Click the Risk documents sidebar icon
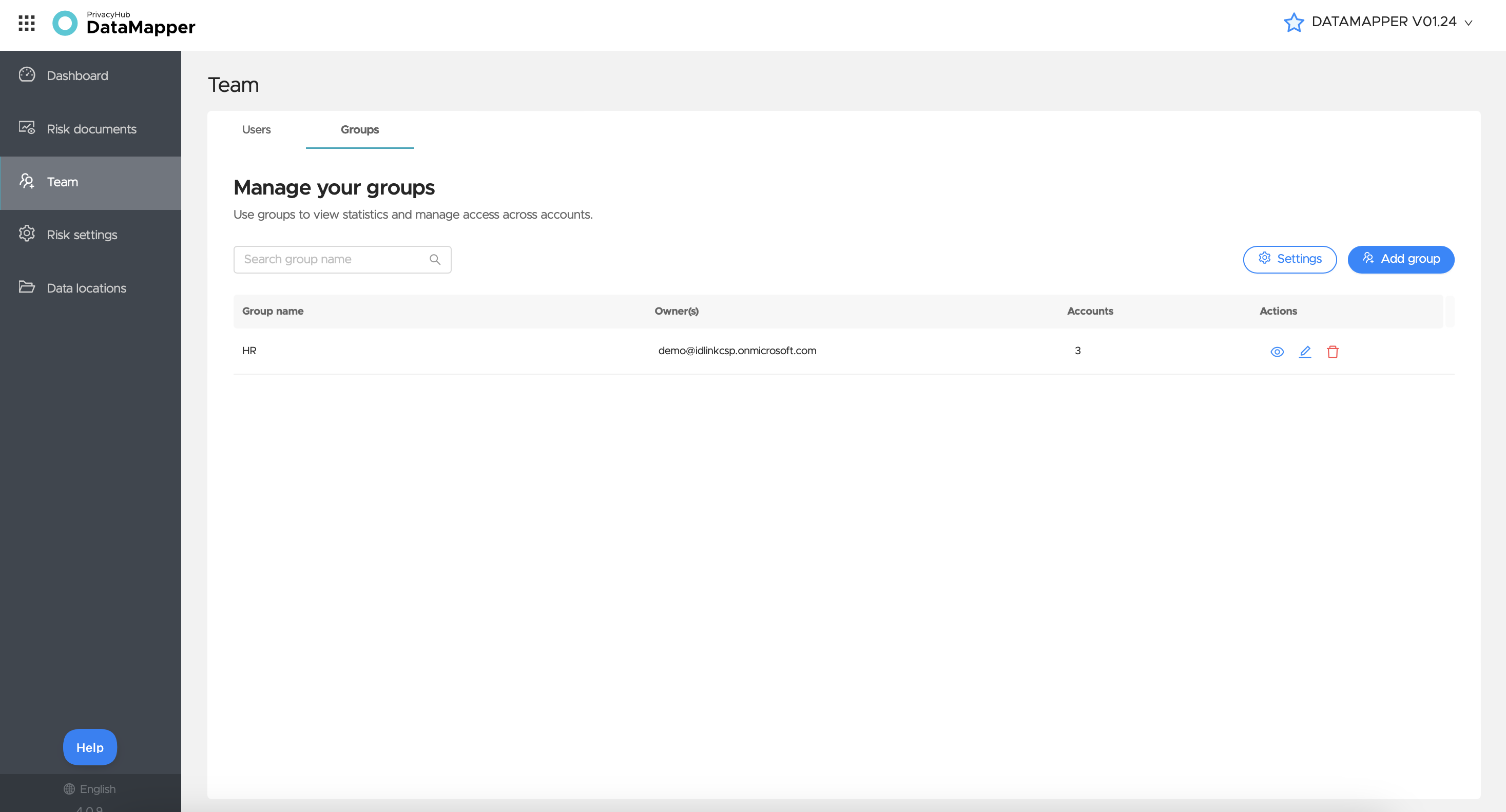Screen dimensions: 1506x812 click(x=27, y=128)
